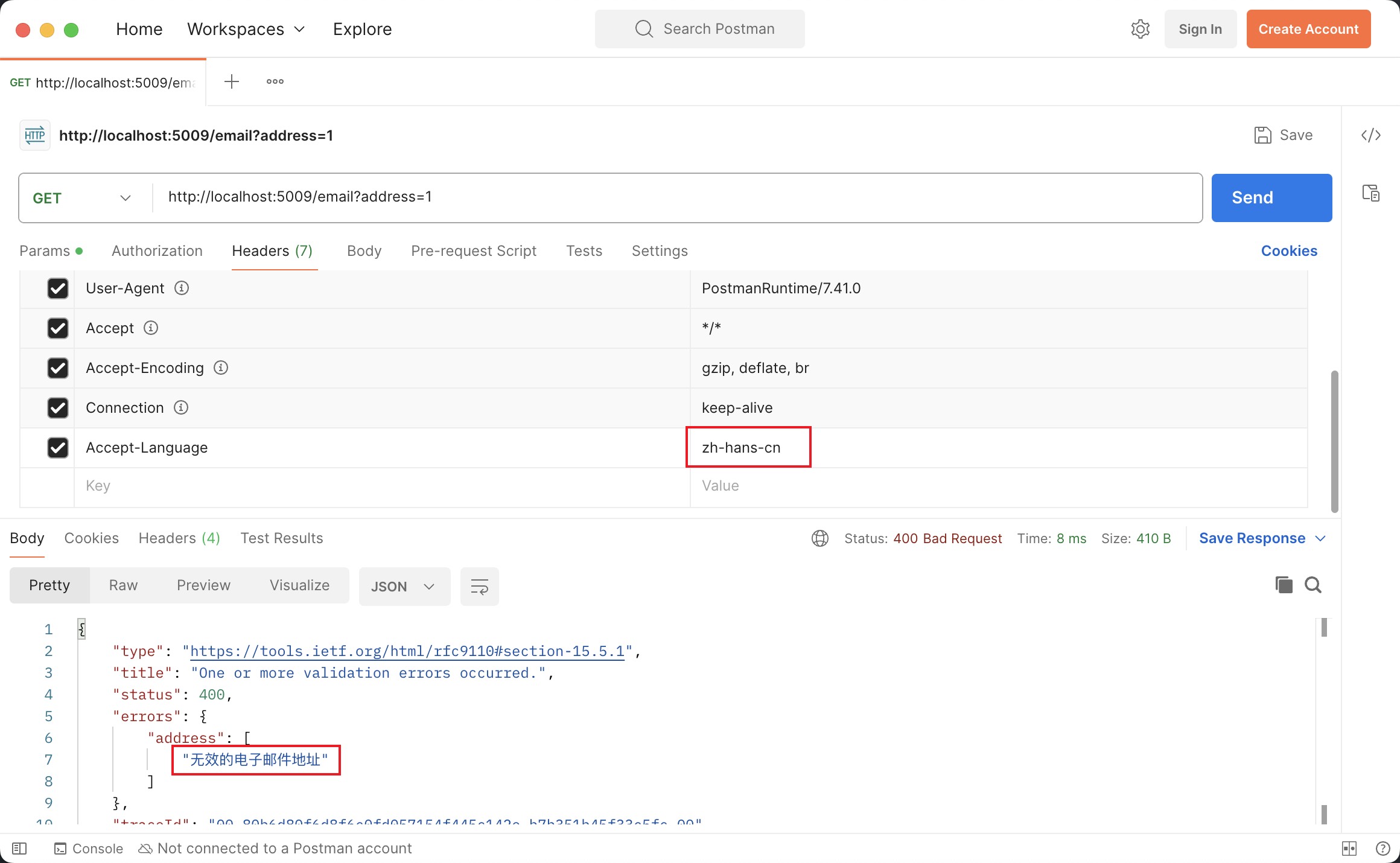The image size is (1400, 863).
Task: Click the globe/environment icon
Action: pyautogui.click(x=820, y=537)
